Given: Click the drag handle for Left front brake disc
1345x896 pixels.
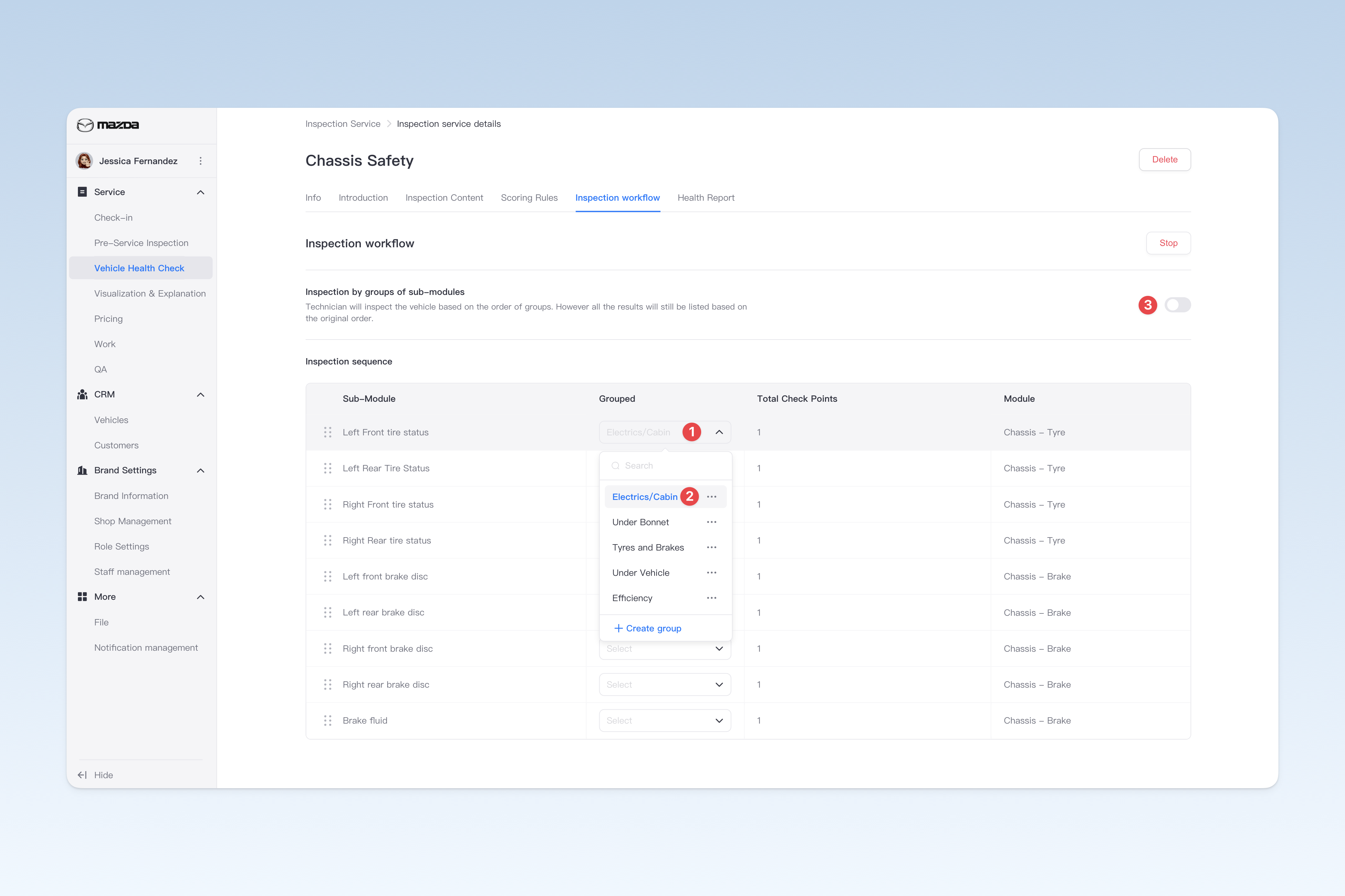Looking at the screenshot, I should 328,576.
